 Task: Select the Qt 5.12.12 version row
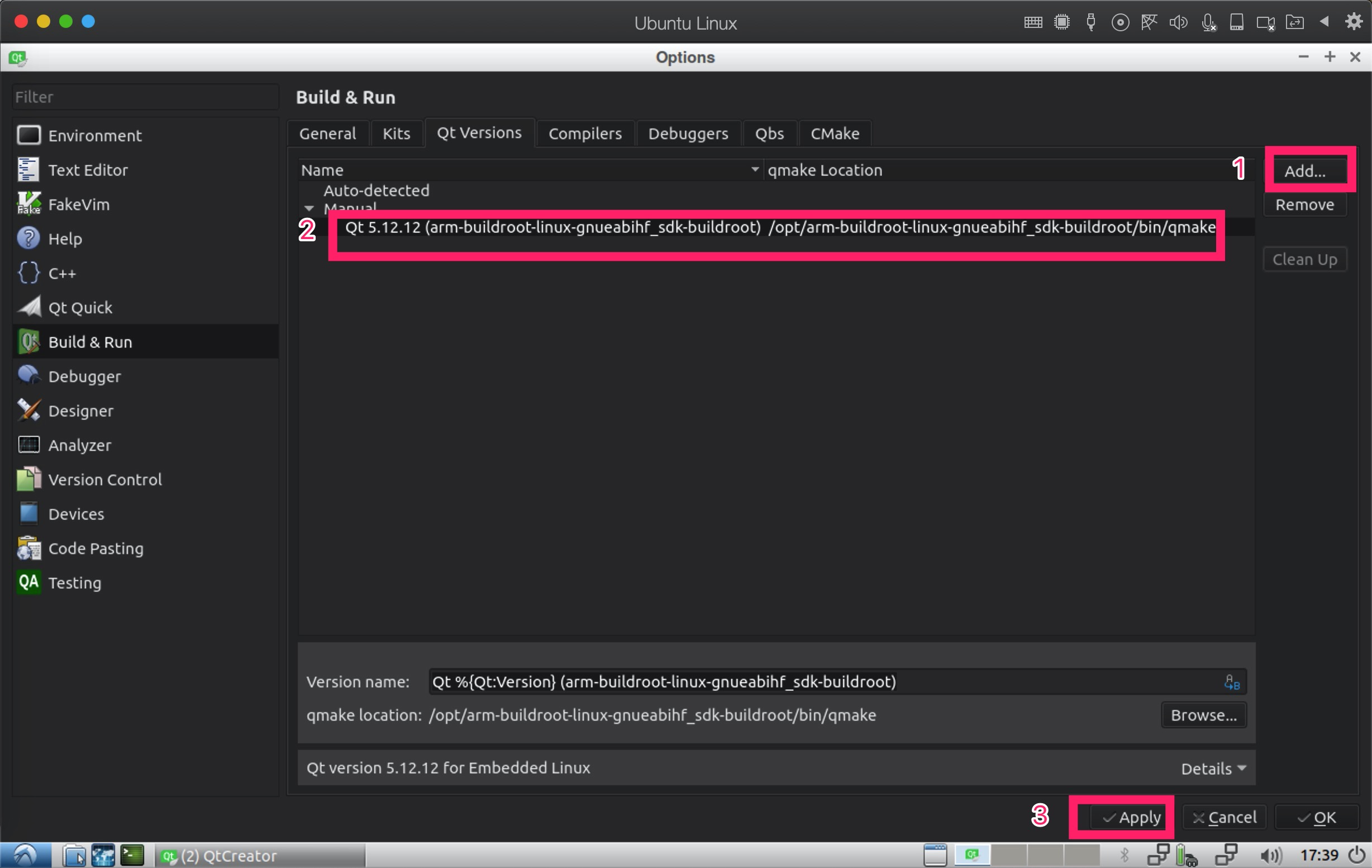(x=776, y=227)
